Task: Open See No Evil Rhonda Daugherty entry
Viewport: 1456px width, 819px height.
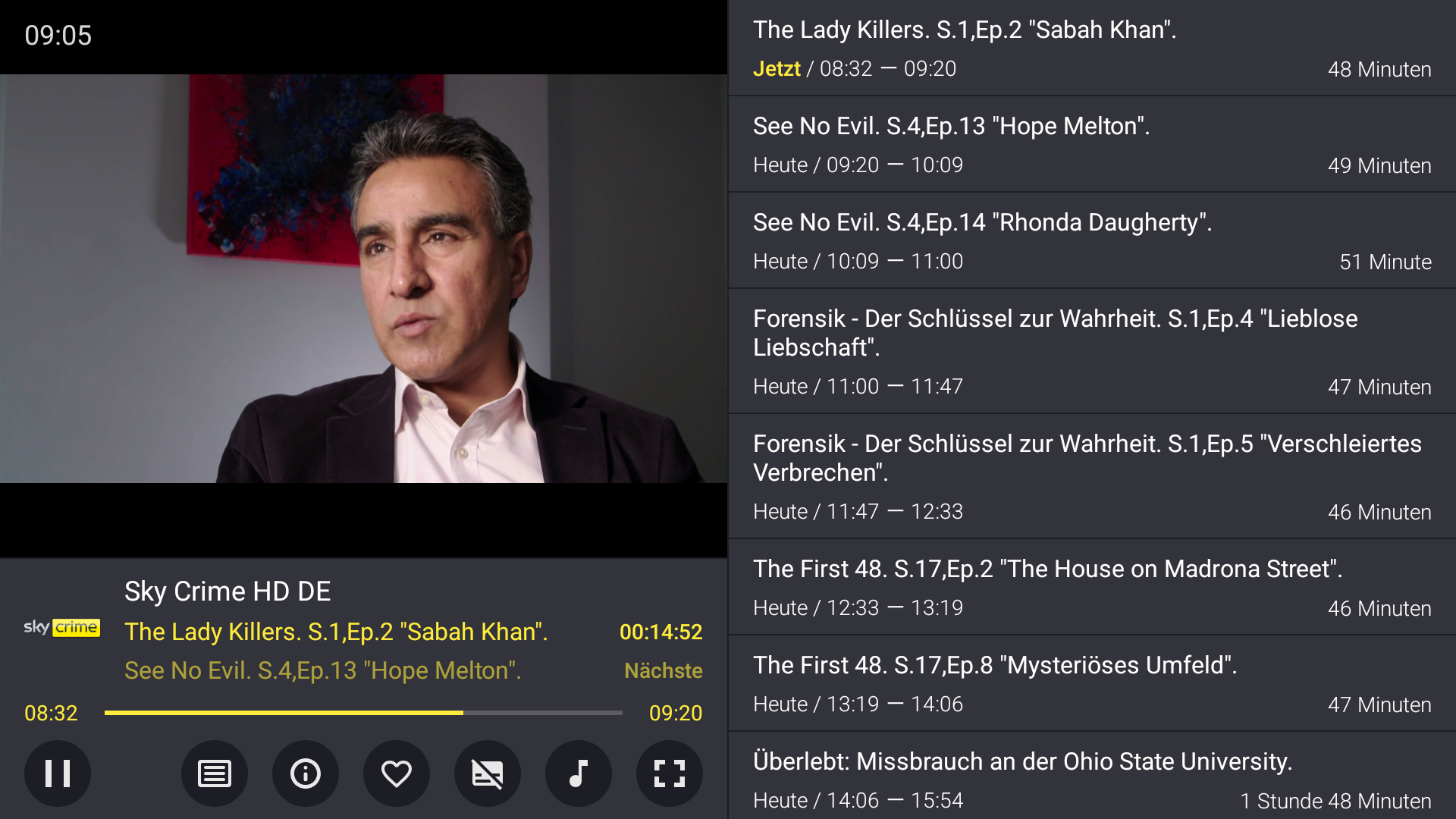Action: [x=1092, y=240]
